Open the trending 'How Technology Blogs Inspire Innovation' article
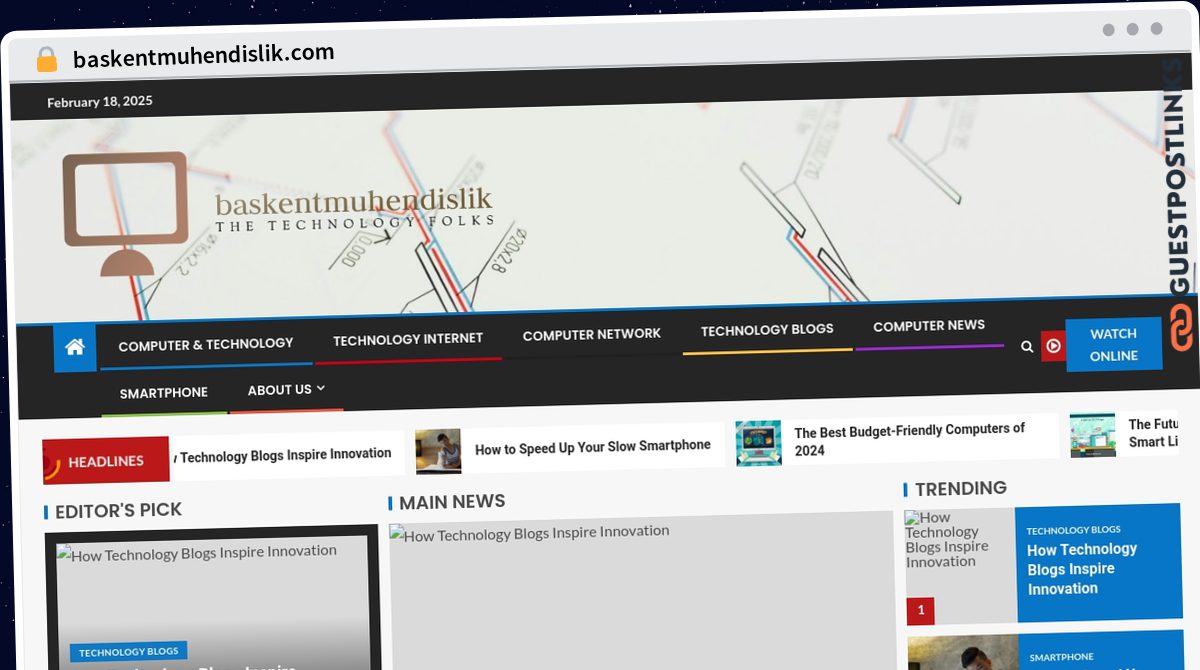 tap(1081, 568)
